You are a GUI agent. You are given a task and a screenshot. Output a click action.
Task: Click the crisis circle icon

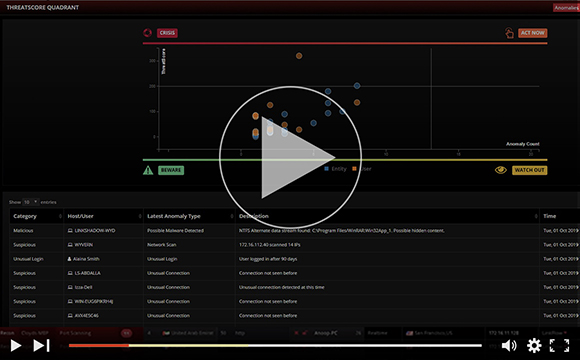(148, 33)
